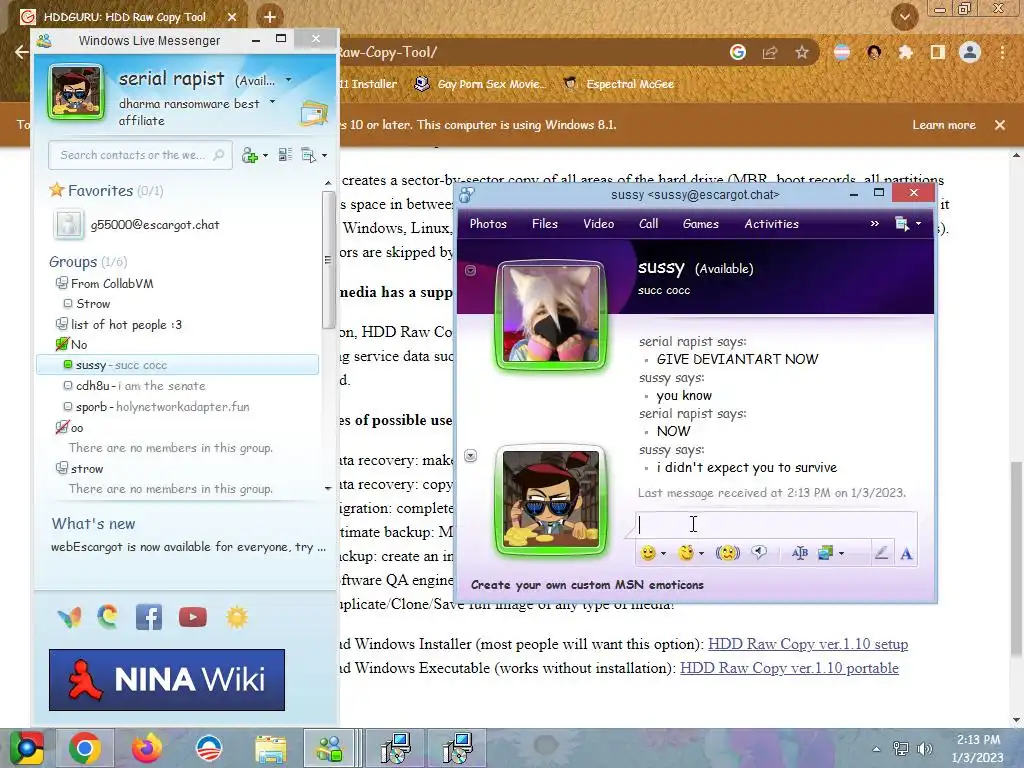The width and height of the screenshot is (1024, 768).
Task: Open the smiley emoticon picker
Action: pos(648,553)
